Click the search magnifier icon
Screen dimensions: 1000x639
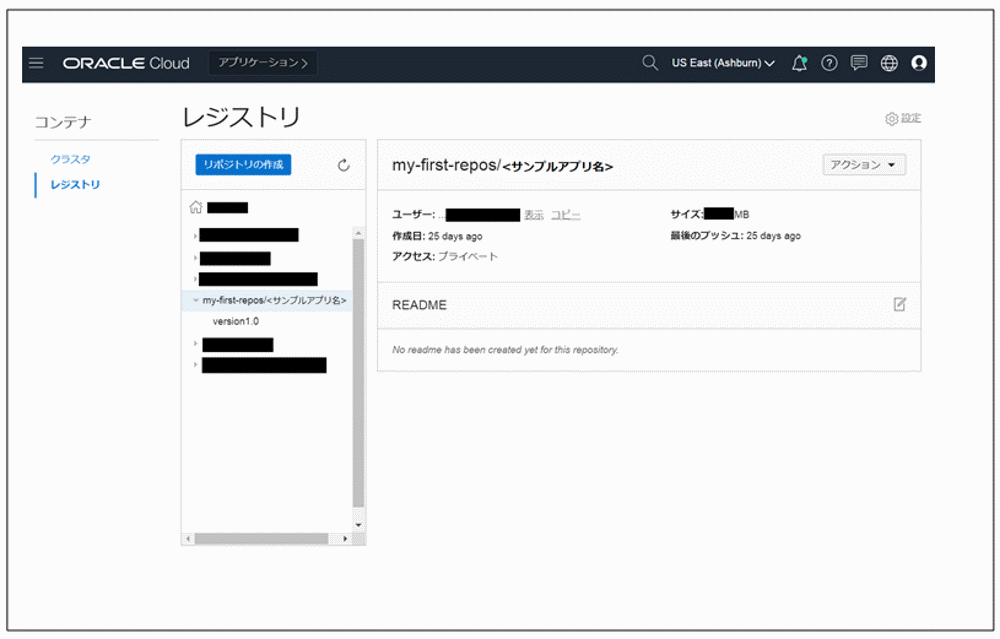point(649,63)
